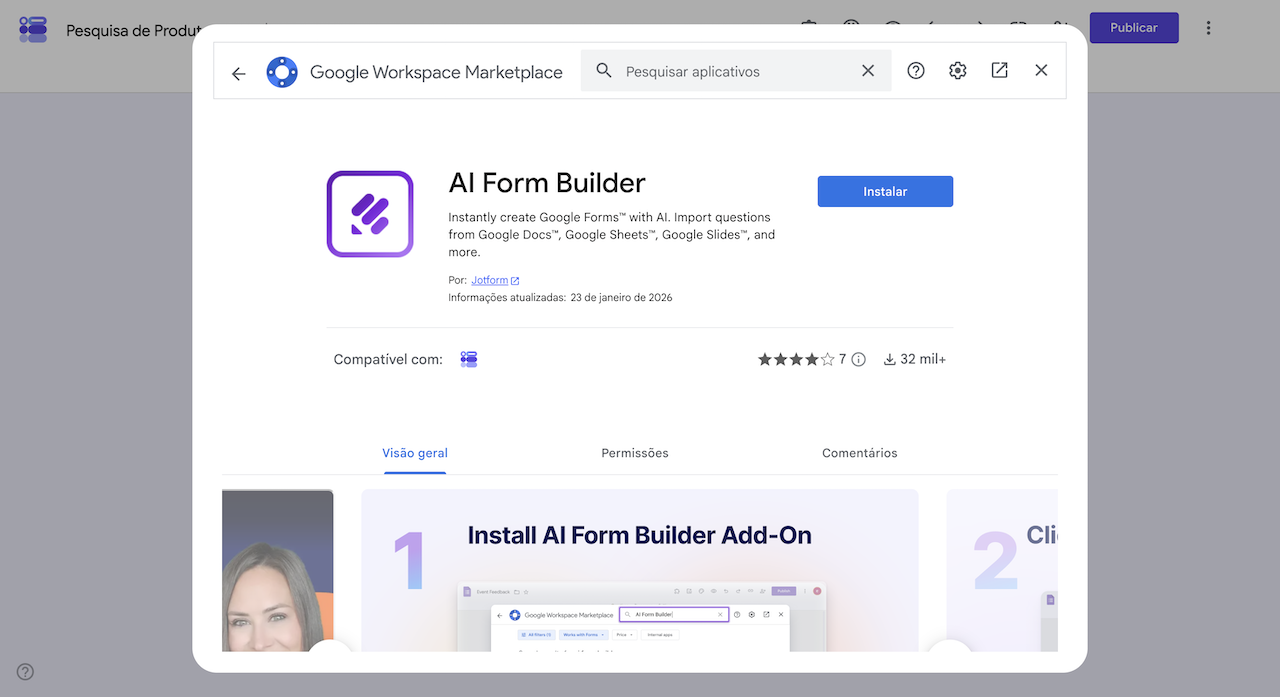Open the rating info icon
The width and height of the screenshot is (1280, 697).
[x=859, y=359]
